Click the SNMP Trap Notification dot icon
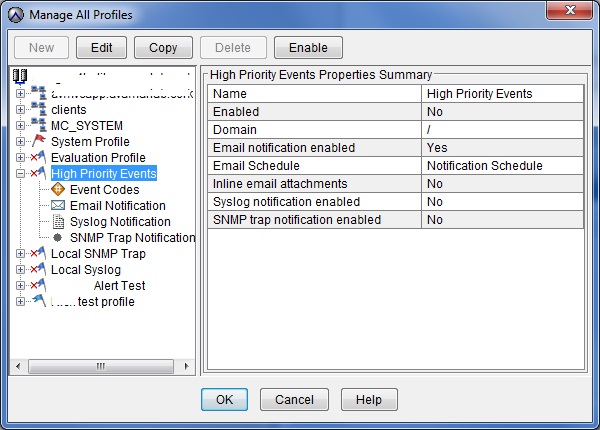This screenshot has width=600, height=430. (57, 238)
